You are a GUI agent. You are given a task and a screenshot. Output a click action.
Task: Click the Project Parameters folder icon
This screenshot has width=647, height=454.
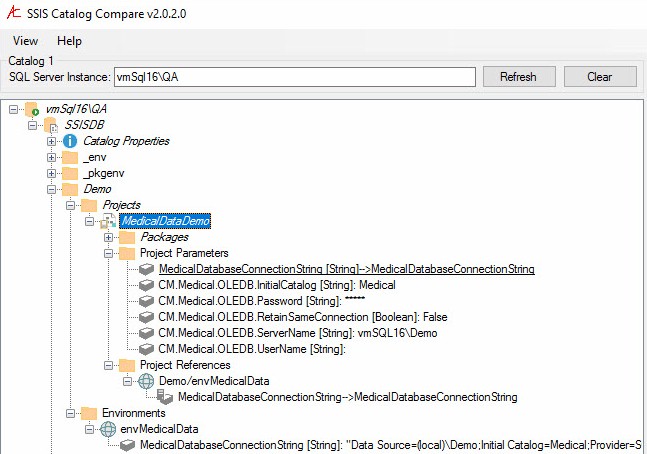(x=127, y=253)
